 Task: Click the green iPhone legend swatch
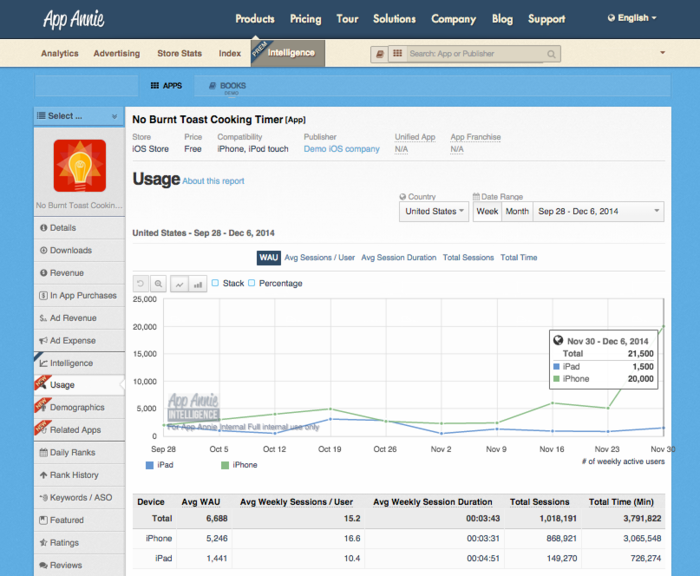tap(225, 465)
